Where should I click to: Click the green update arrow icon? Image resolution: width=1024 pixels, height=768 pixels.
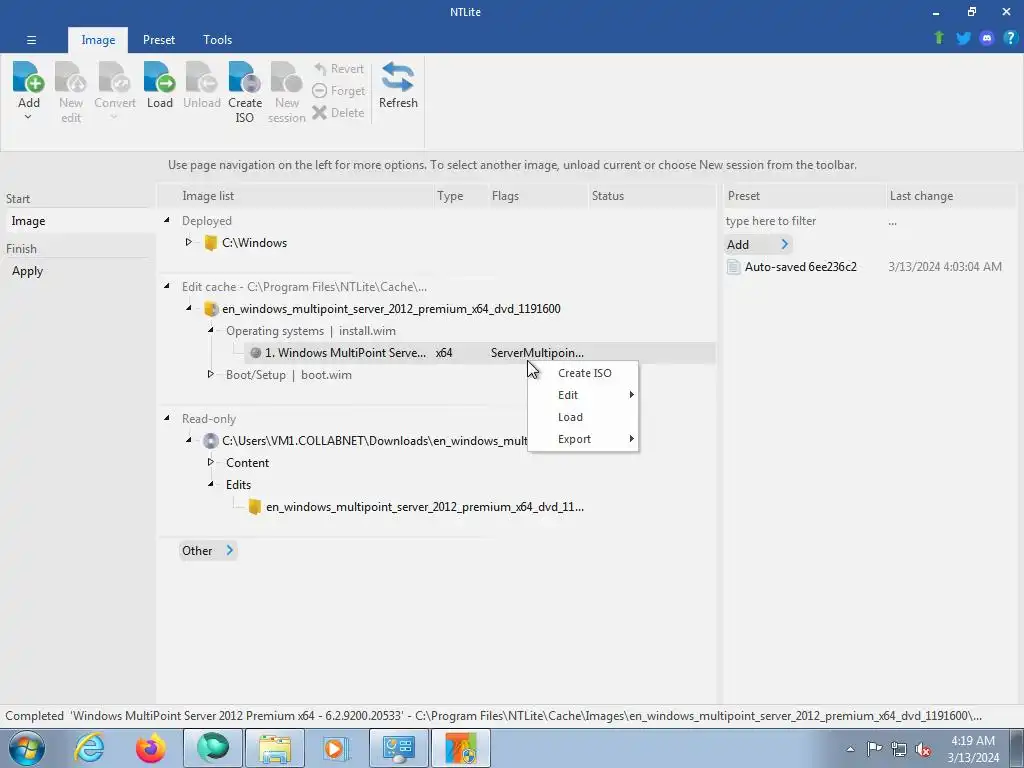pyautogui.click(x=939, y=38)
